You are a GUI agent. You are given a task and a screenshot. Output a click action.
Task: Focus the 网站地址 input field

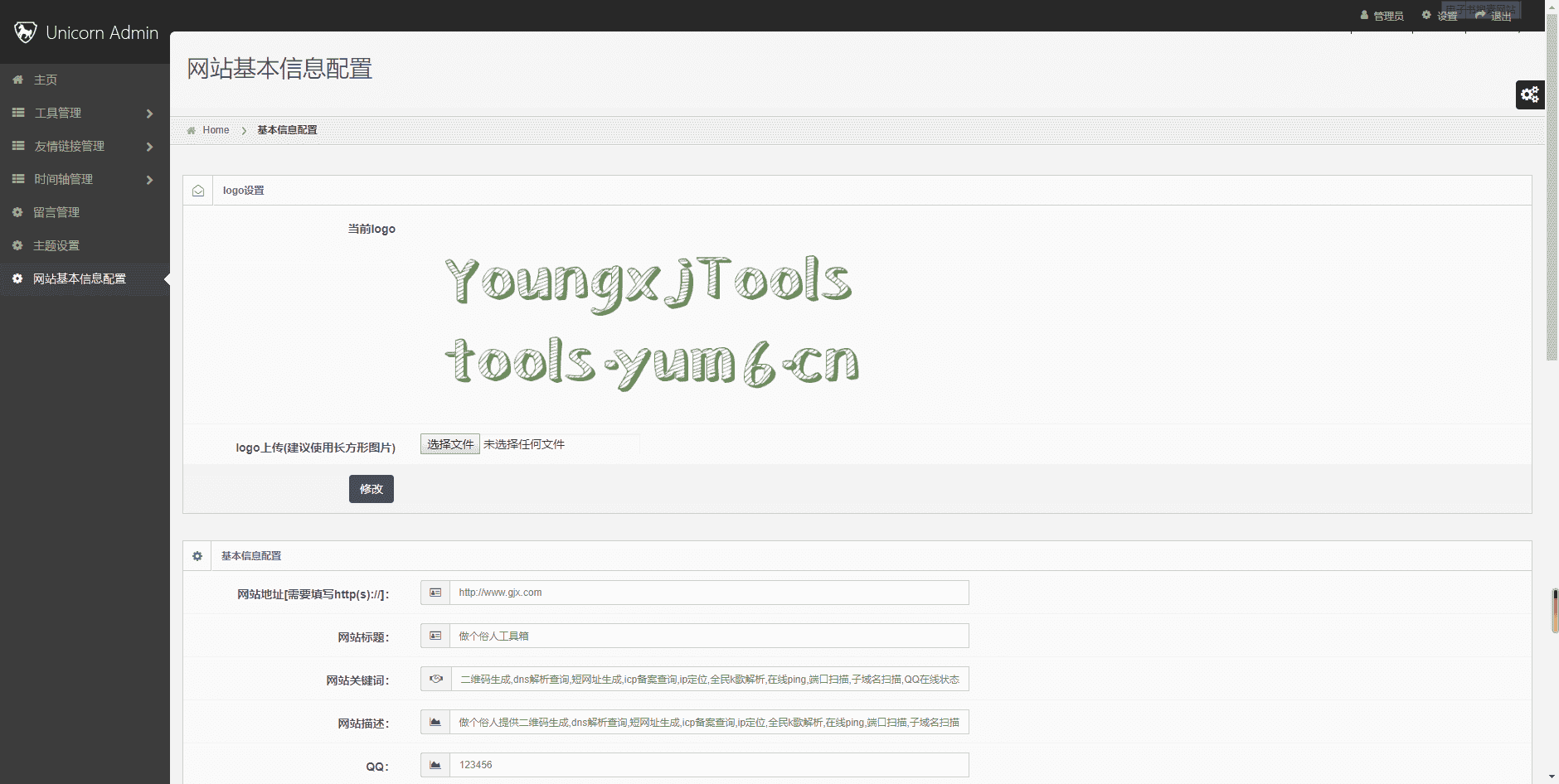[x=709, y=593]
